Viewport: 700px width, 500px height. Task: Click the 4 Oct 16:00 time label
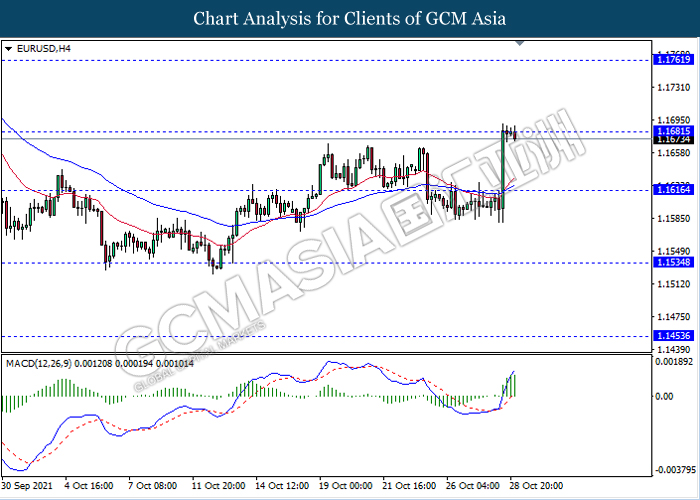(89, 485)
